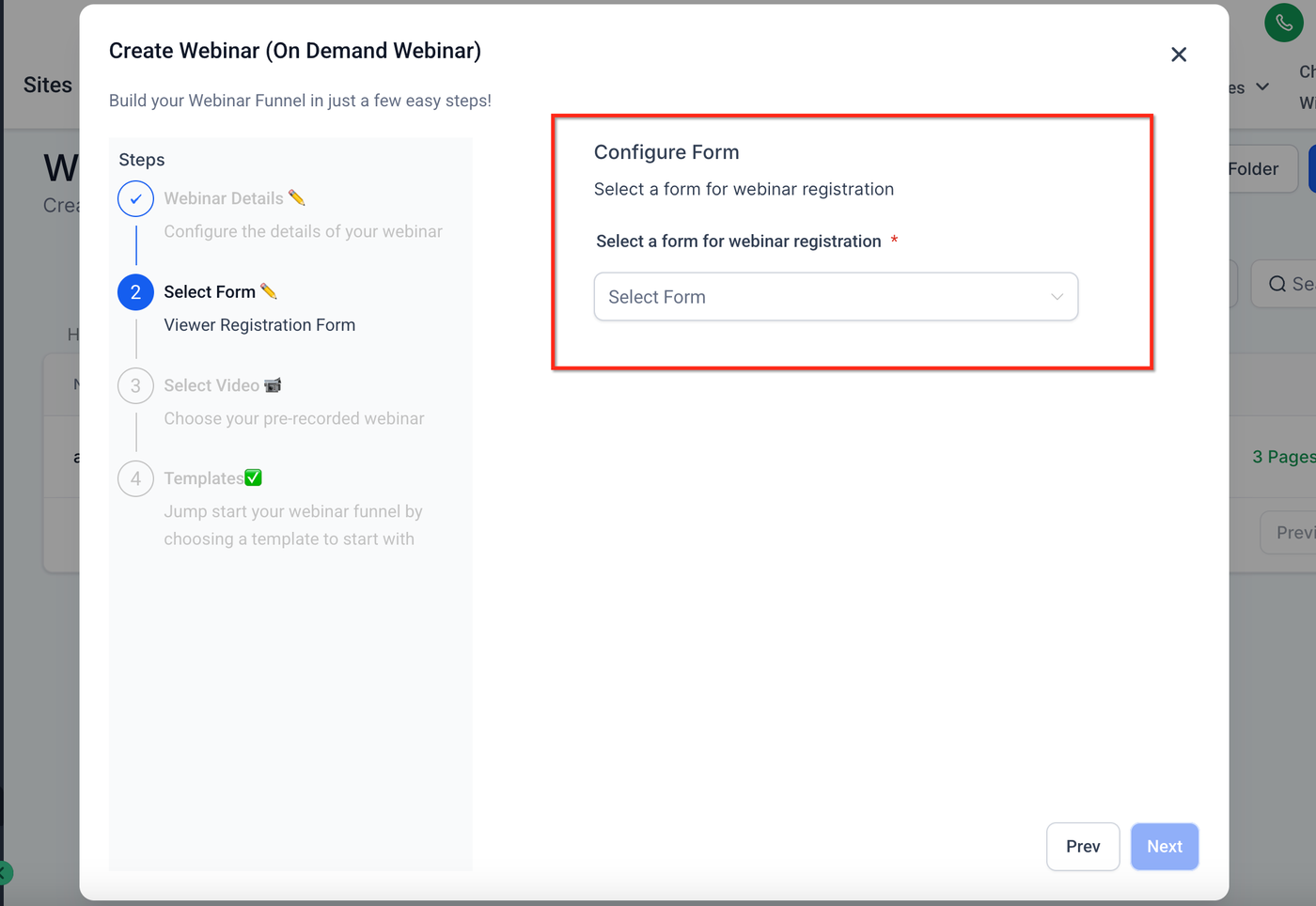Click the green phone call icon

[1283, 23]
